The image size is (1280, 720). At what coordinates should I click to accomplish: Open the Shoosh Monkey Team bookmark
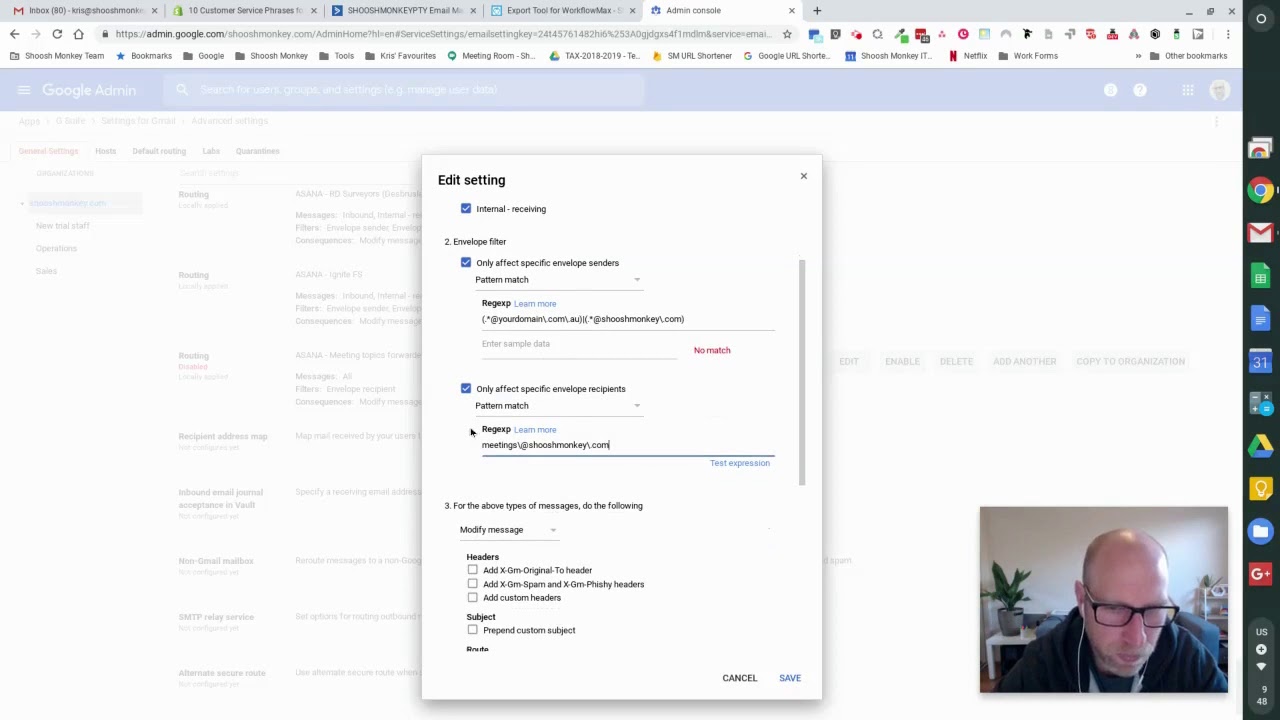[x=57, y=56]
